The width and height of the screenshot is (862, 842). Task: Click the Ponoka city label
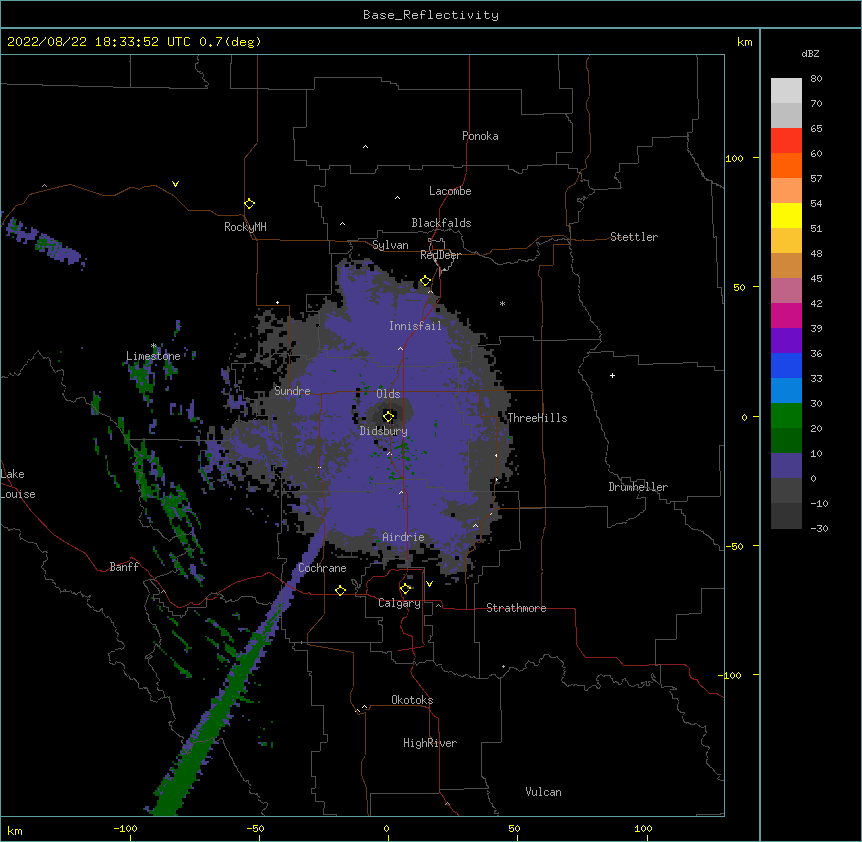[x=480, y=136]
